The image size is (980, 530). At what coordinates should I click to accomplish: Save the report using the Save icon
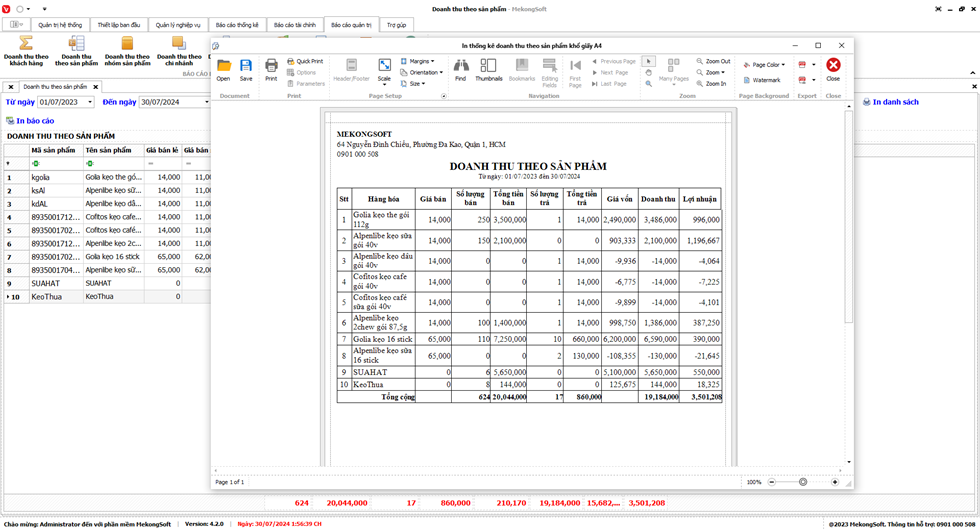coord(246,68)
